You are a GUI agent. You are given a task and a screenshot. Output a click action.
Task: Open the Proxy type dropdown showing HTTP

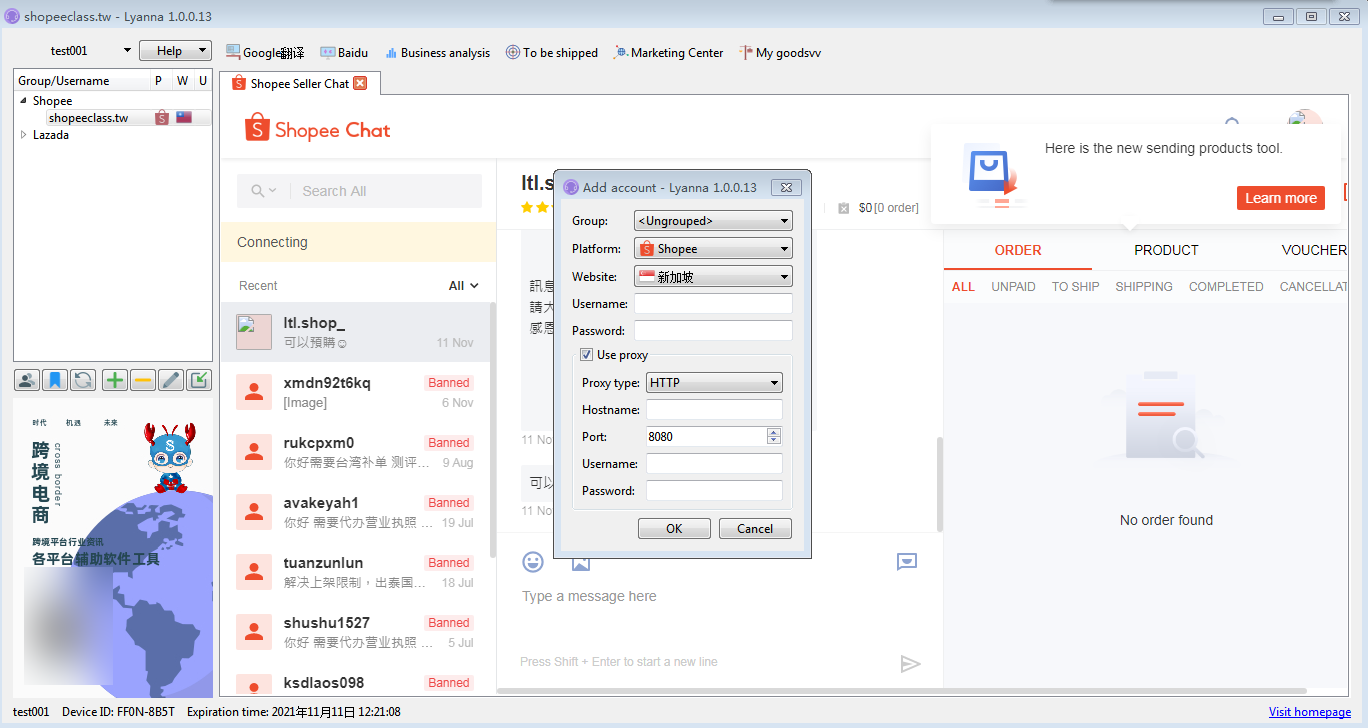click(x=714, y=383)
